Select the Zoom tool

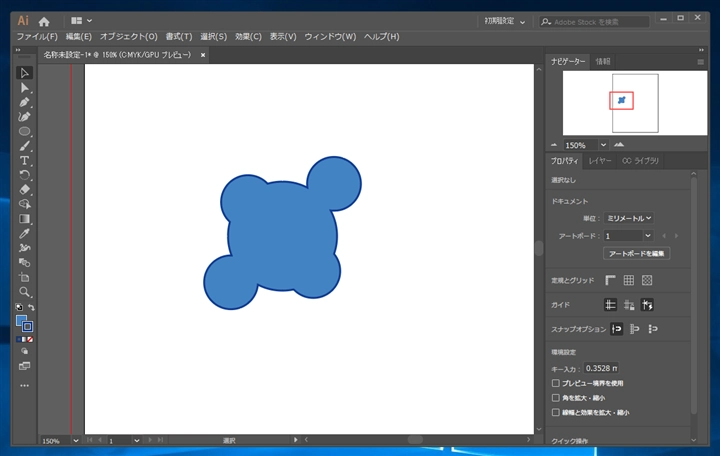(x=24, y=292)
